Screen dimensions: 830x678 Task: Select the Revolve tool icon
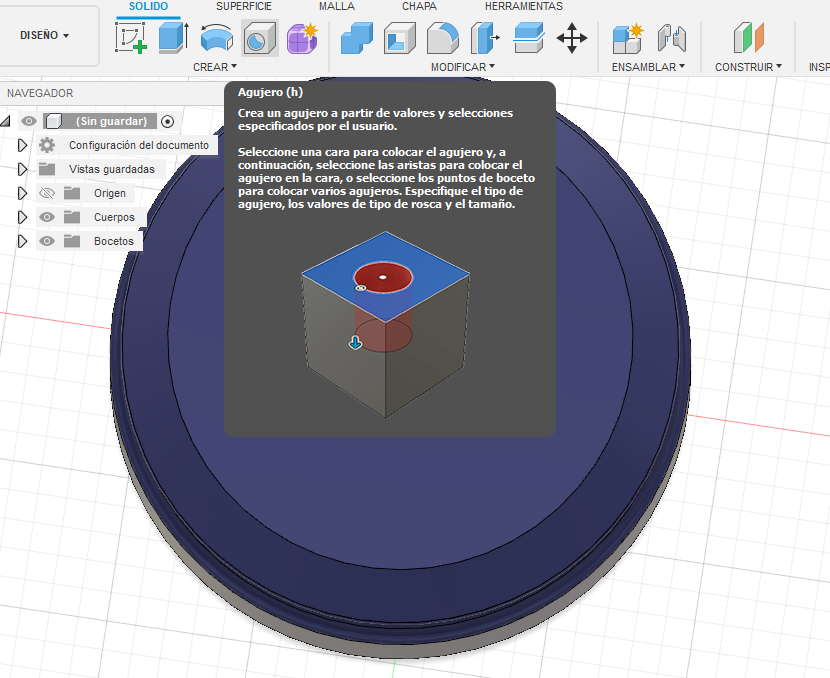pyautogui.click(x=216, y=38)
